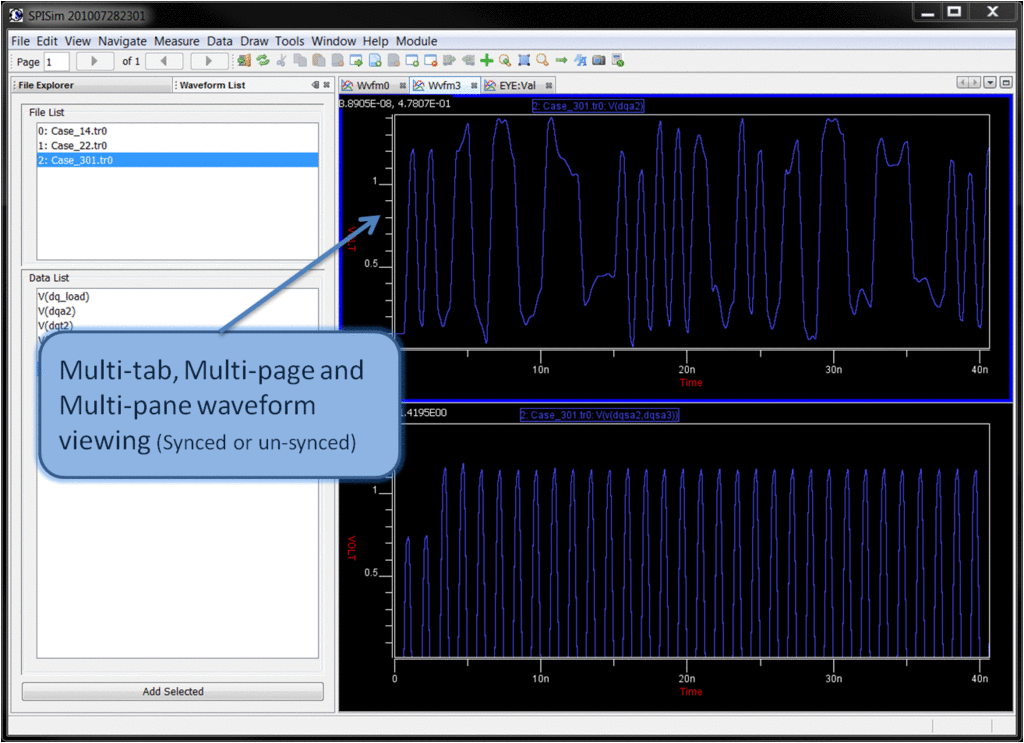Select Case_14.tr0 in the File List
This screenshot has height=743, width=1024.
click(x=72, y=131)
